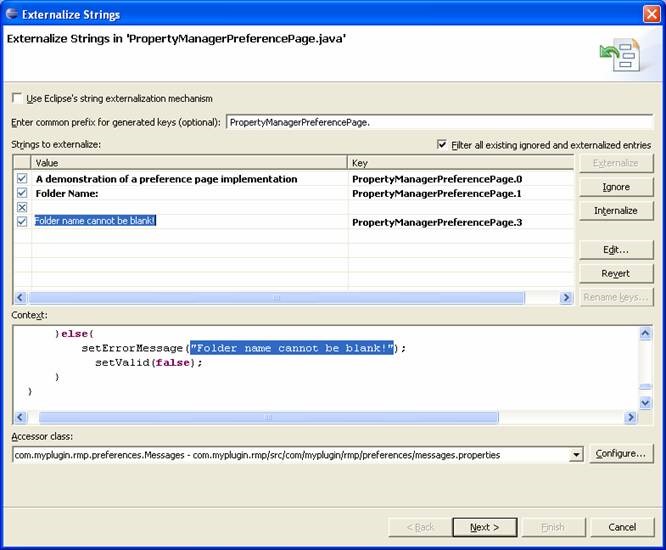The width and height of the screenshot is (666, 550).
Task: Click the Internalize button
Action: tap(616, 211)
